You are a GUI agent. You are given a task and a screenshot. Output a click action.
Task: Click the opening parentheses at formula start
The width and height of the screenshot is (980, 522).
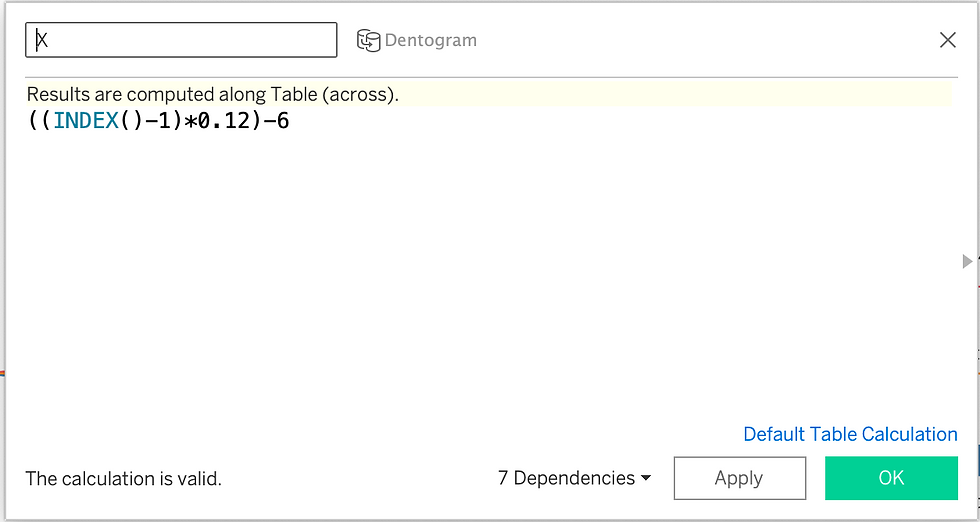(x=40, y=120)
